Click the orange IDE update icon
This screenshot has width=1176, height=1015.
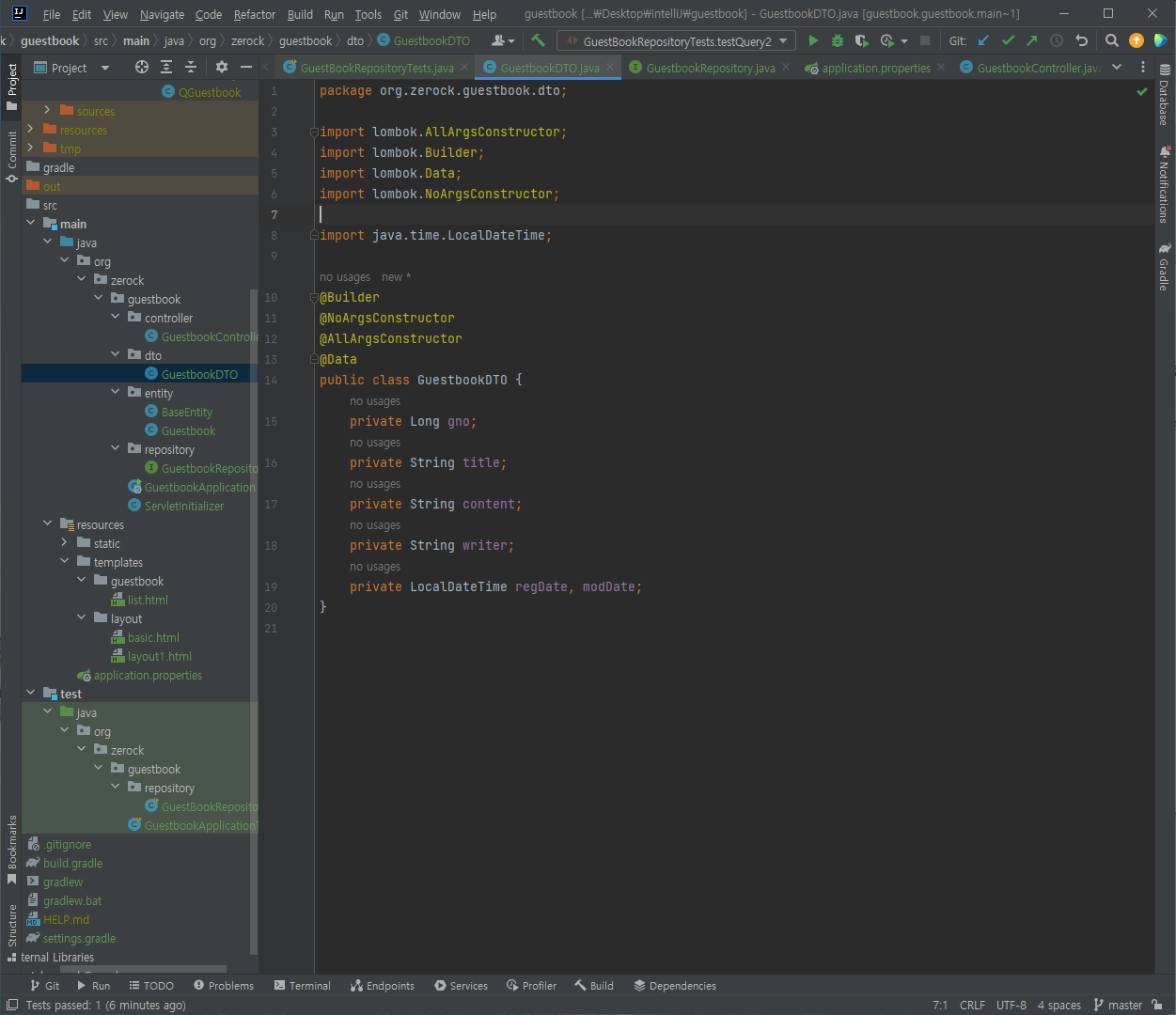[x=1137, y=40]
